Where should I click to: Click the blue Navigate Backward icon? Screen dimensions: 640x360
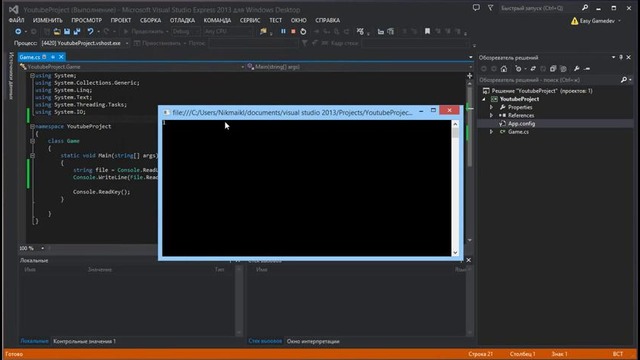pos(18,31)
